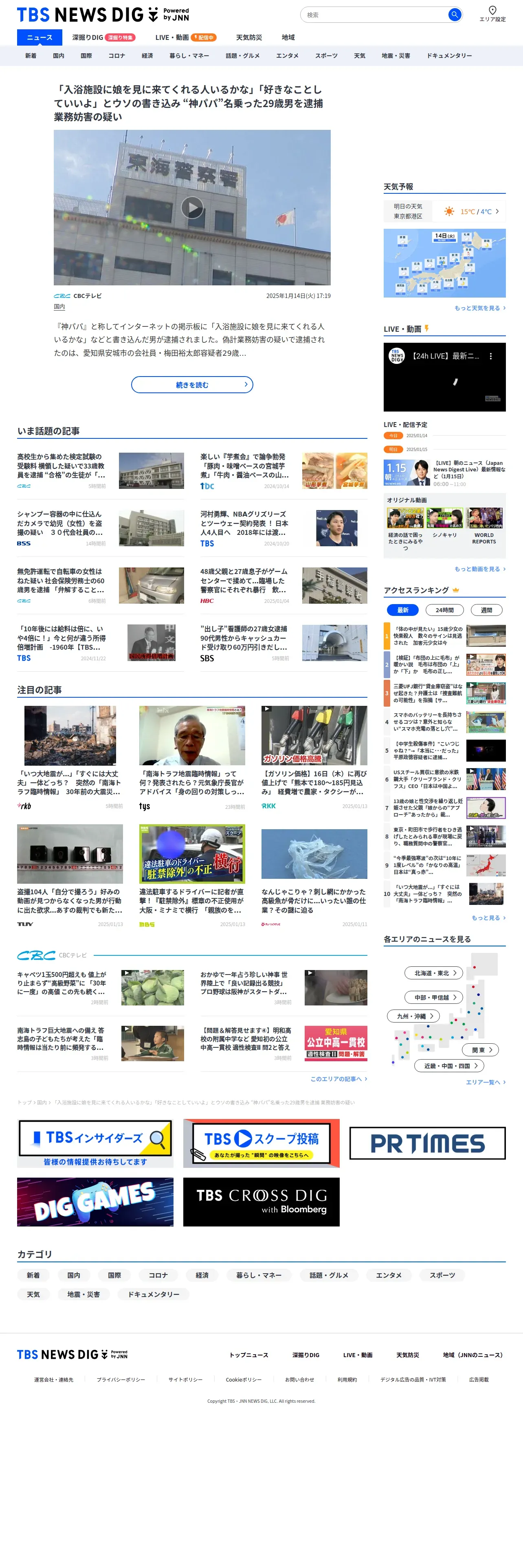Click このエリアの記事へ link
The width and height of the screenshot is (523, 1568).
click(338, 1079)
